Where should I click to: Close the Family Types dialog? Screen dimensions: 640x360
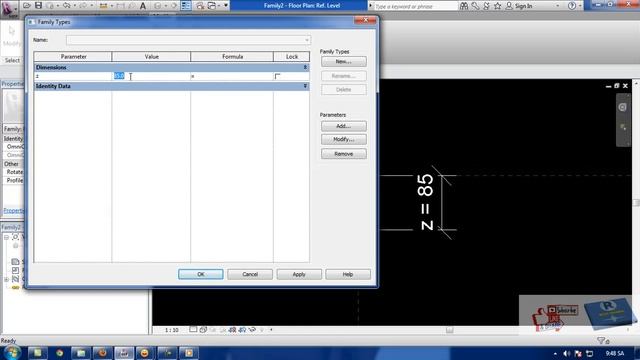click(365, 20)
